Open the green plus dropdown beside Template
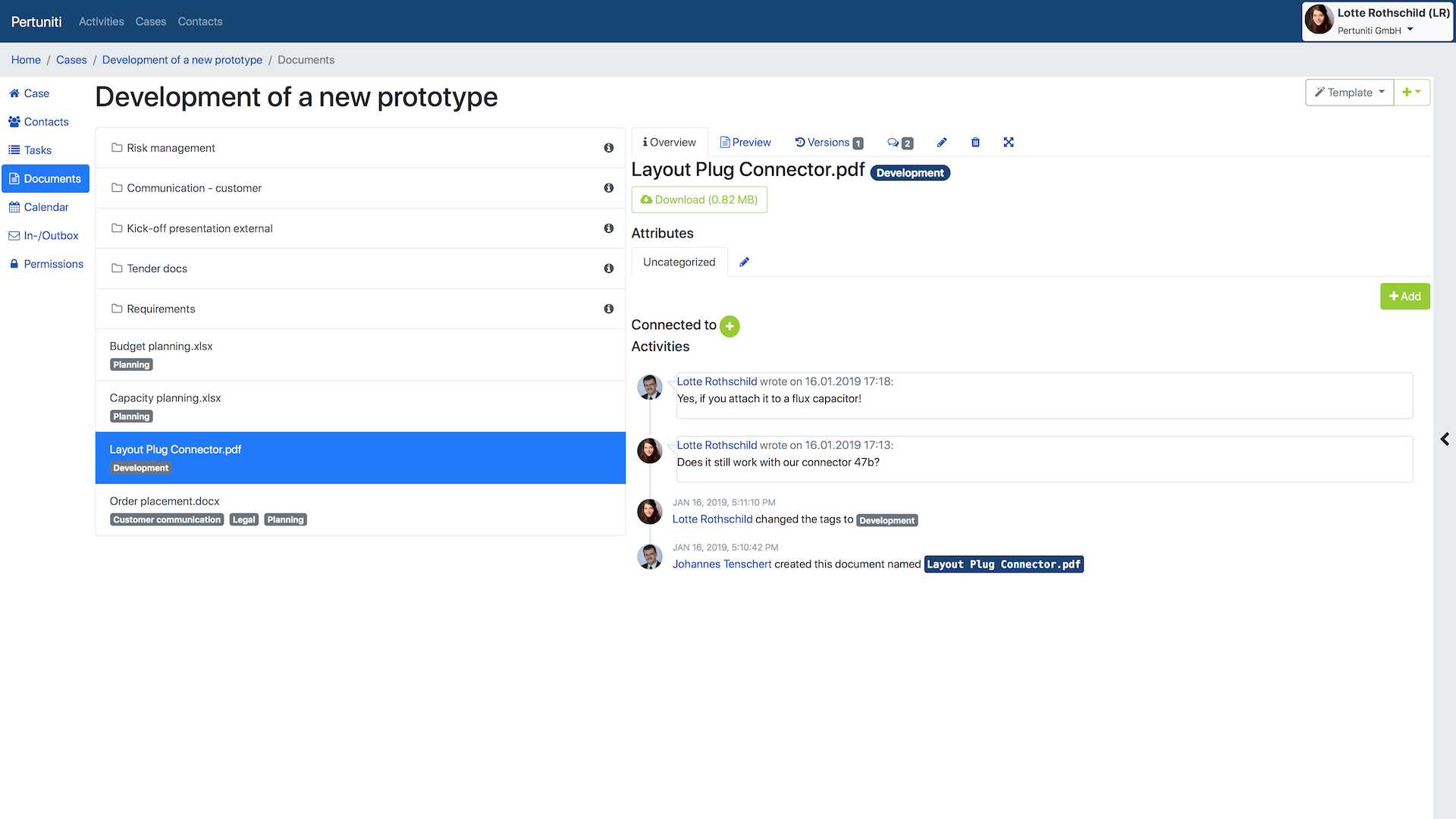This screenshot has width=1456, height=819. pos(1411,93)
